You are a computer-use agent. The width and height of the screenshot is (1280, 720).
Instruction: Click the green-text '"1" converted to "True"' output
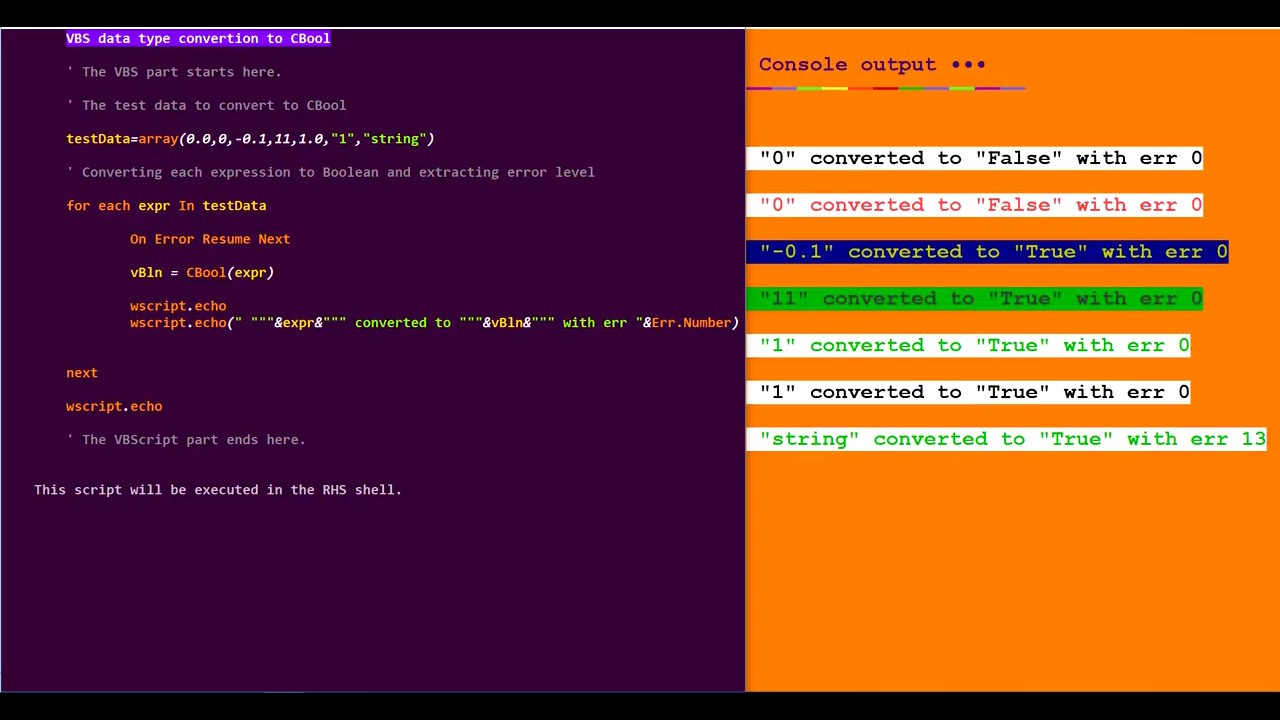[x=968, y=345]
